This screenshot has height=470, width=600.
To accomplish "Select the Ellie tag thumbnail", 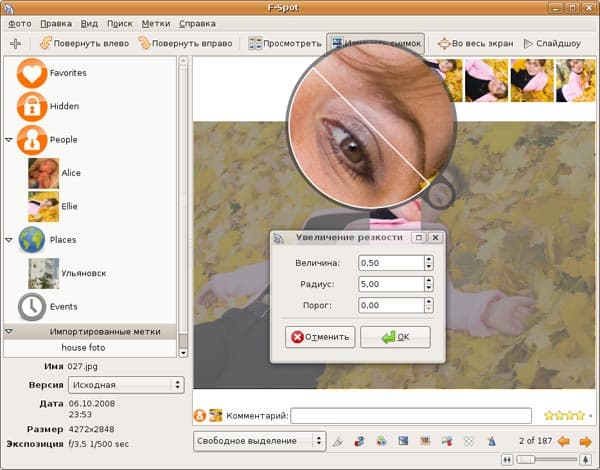I will (44, 207).
